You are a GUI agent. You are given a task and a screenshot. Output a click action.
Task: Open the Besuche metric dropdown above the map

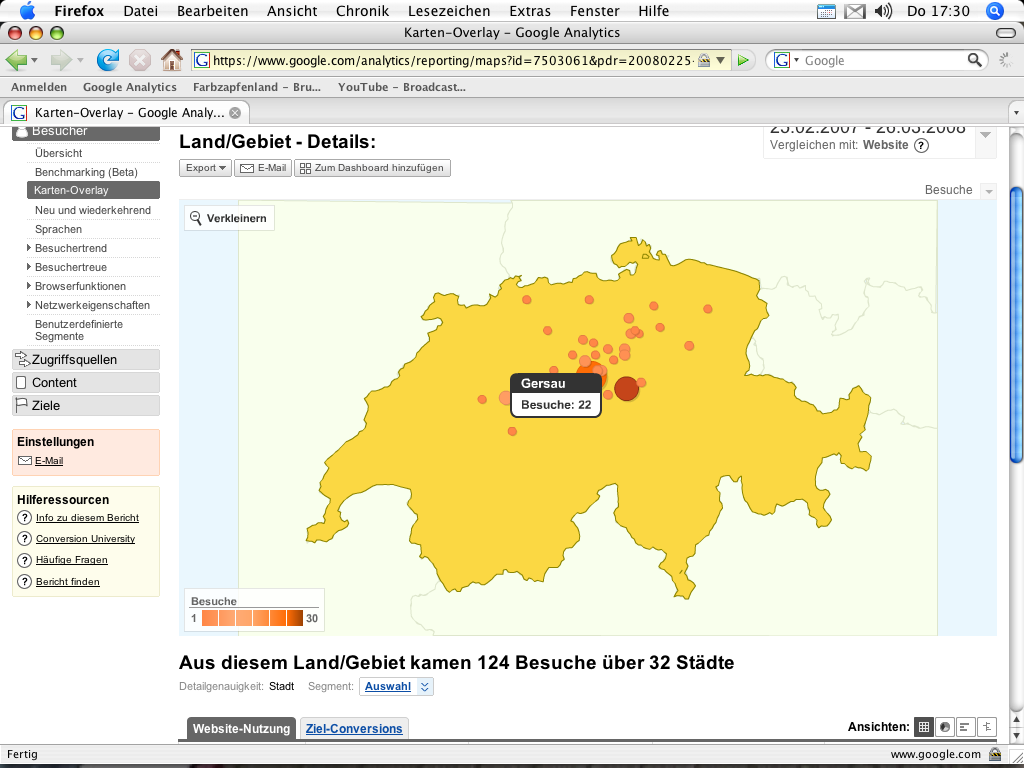click(989, 191)
